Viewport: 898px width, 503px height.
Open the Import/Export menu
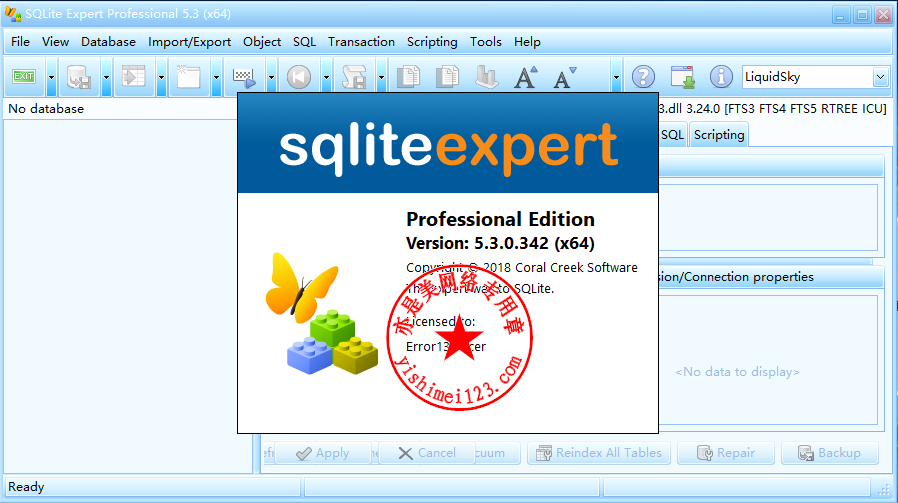click(189, 42)
